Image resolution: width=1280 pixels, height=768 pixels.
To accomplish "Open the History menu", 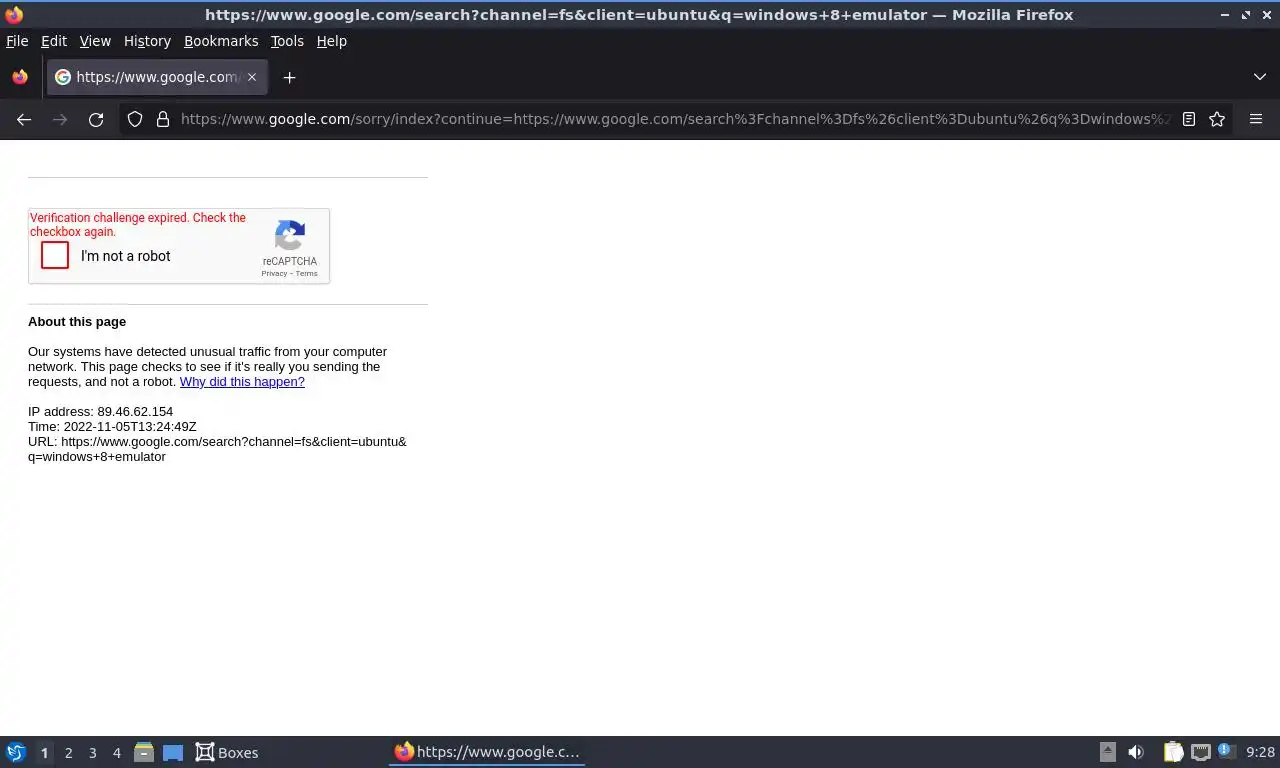I will [147, 41].
